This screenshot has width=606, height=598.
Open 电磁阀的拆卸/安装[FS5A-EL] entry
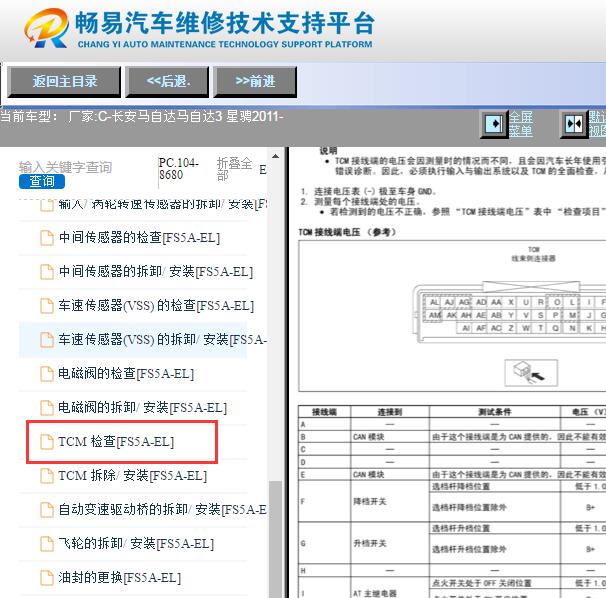[x=142, y=407]
